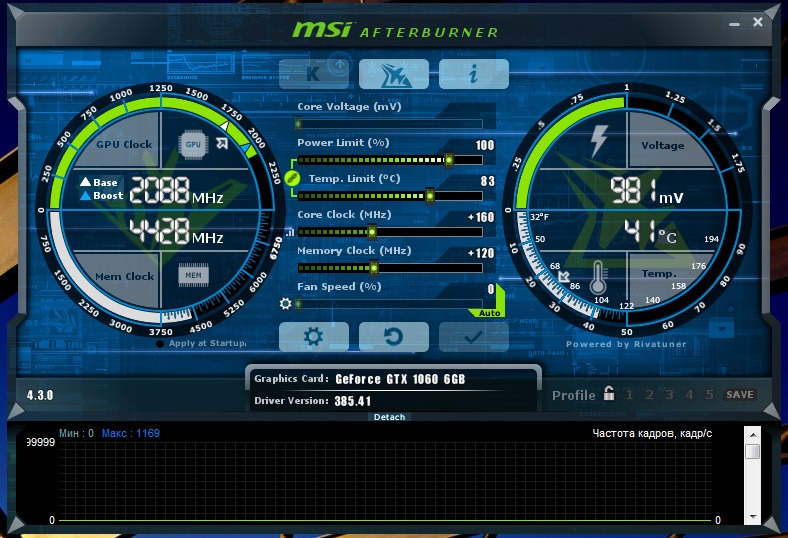Image resolution: width=788 pixels, height=538 pixels.
Task: Click the monitor scrollbar thumb
Action: click(x=752, y=451)
